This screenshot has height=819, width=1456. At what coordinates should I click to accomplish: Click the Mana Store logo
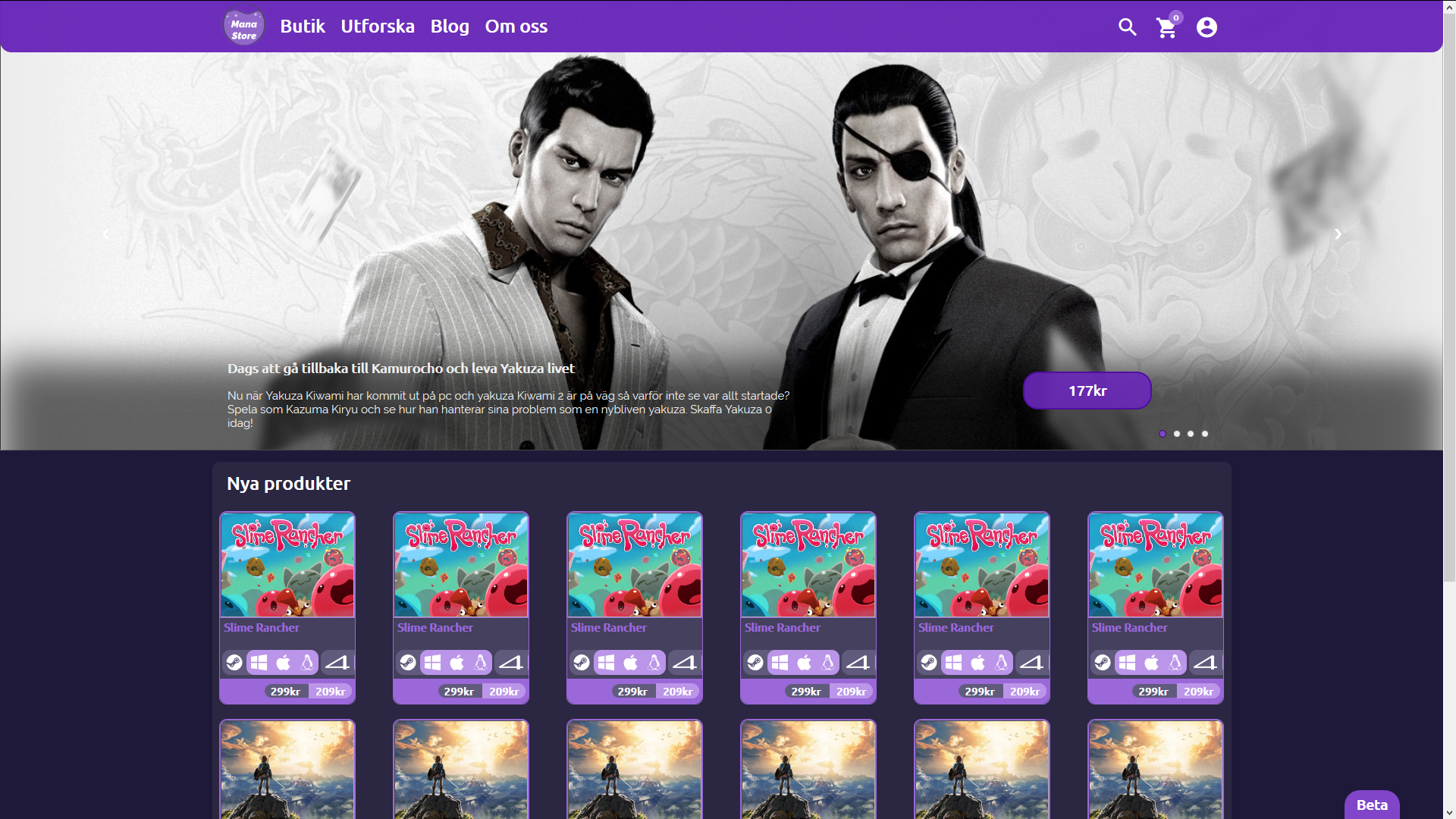click(x=243, y=27)
